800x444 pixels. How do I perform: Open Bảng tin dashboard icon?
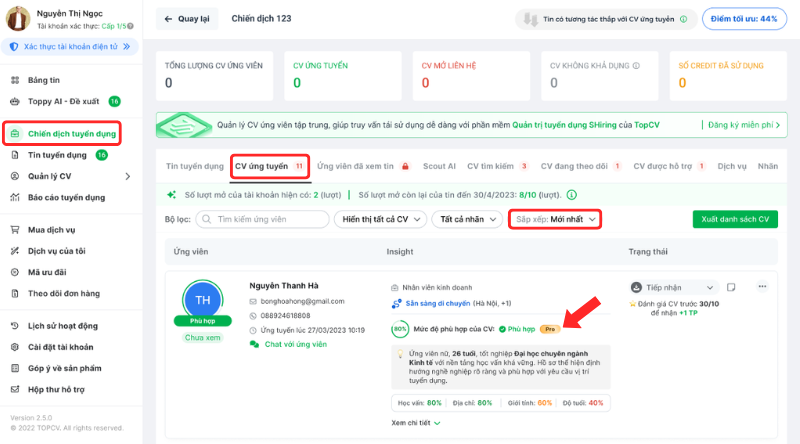(x=15, y=80)
